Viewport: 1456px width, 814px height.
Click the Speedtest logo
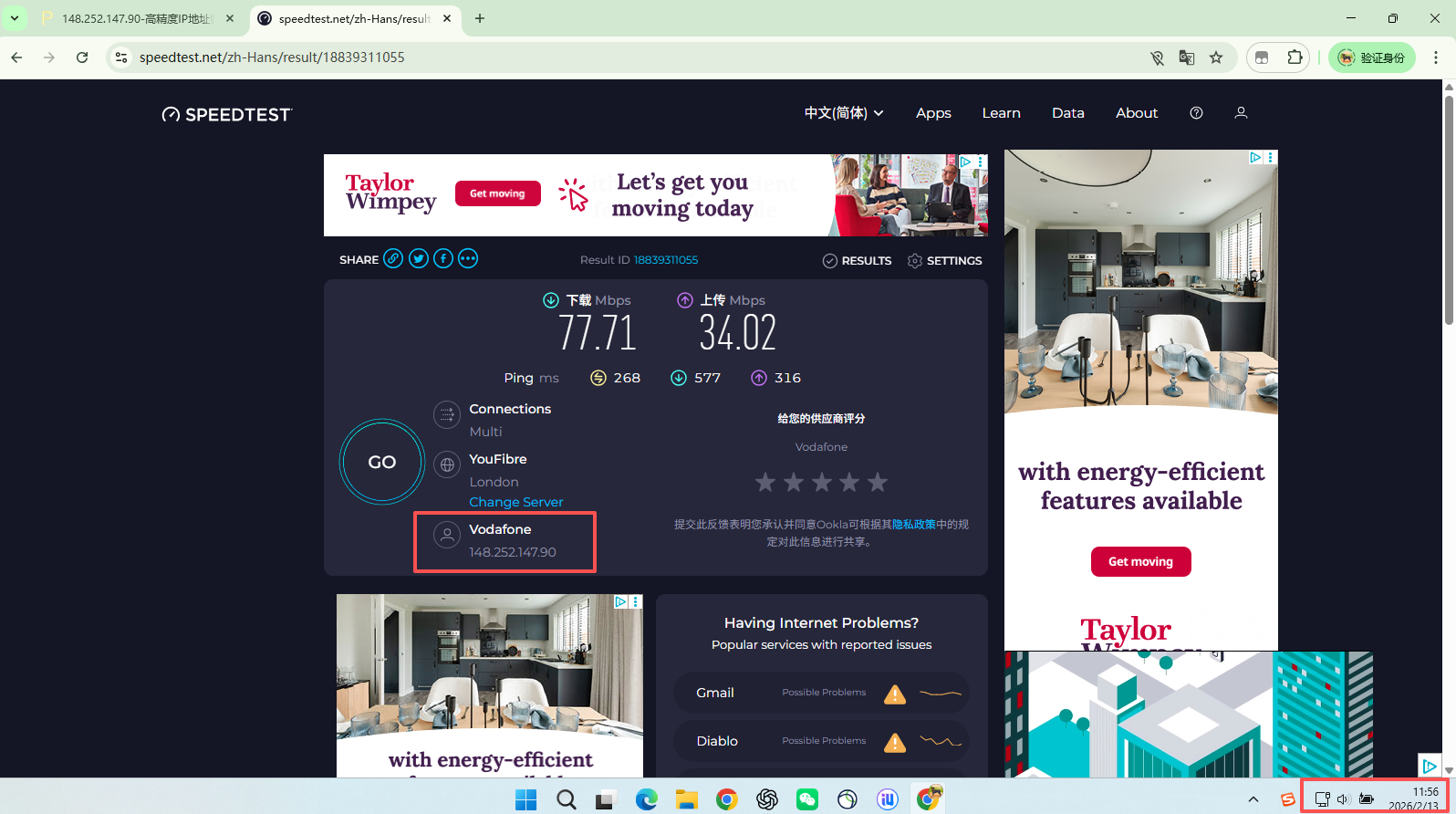[x=227, y=114]
